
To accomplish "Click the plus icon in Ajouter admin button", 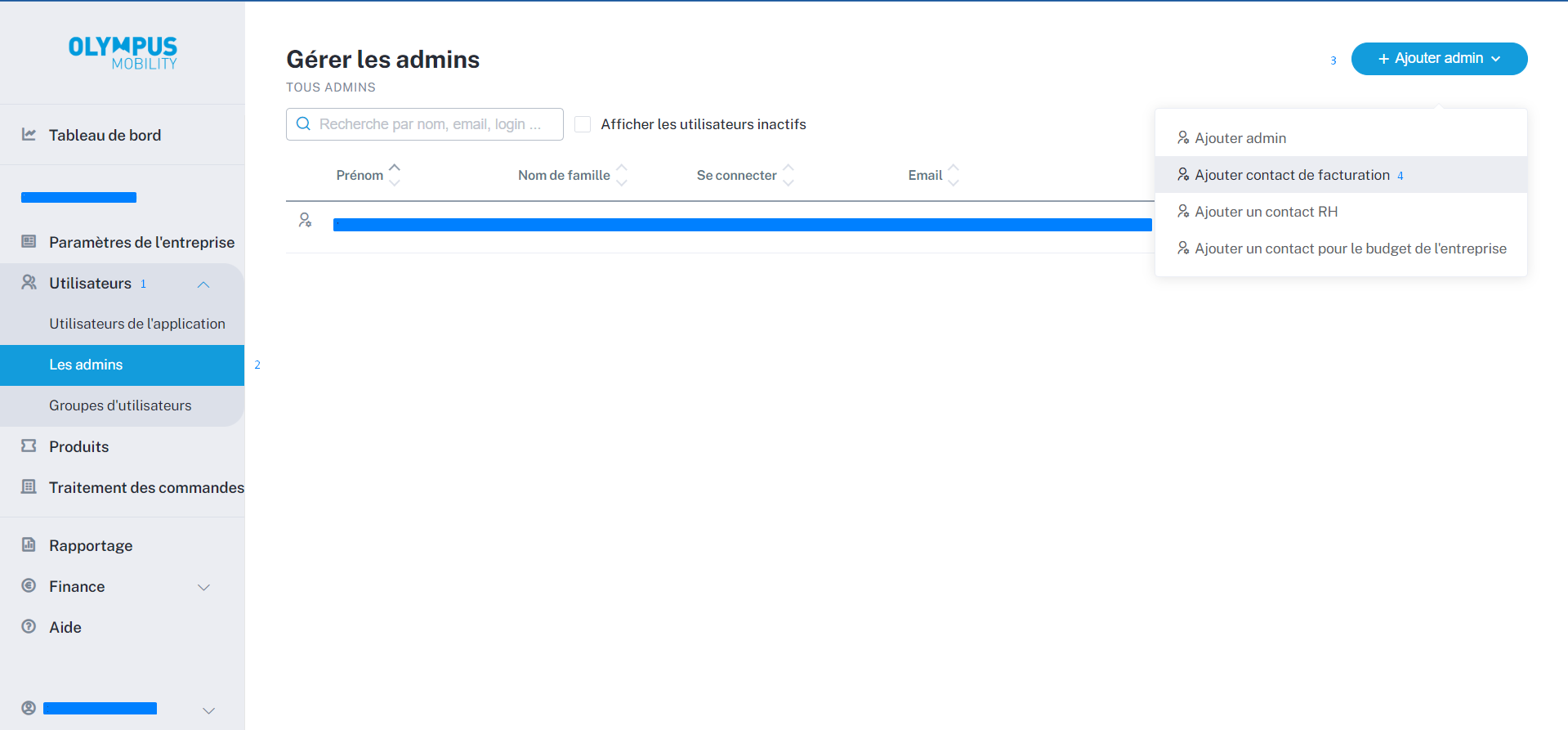I will pyautogui.click(x=1383, y=59).
